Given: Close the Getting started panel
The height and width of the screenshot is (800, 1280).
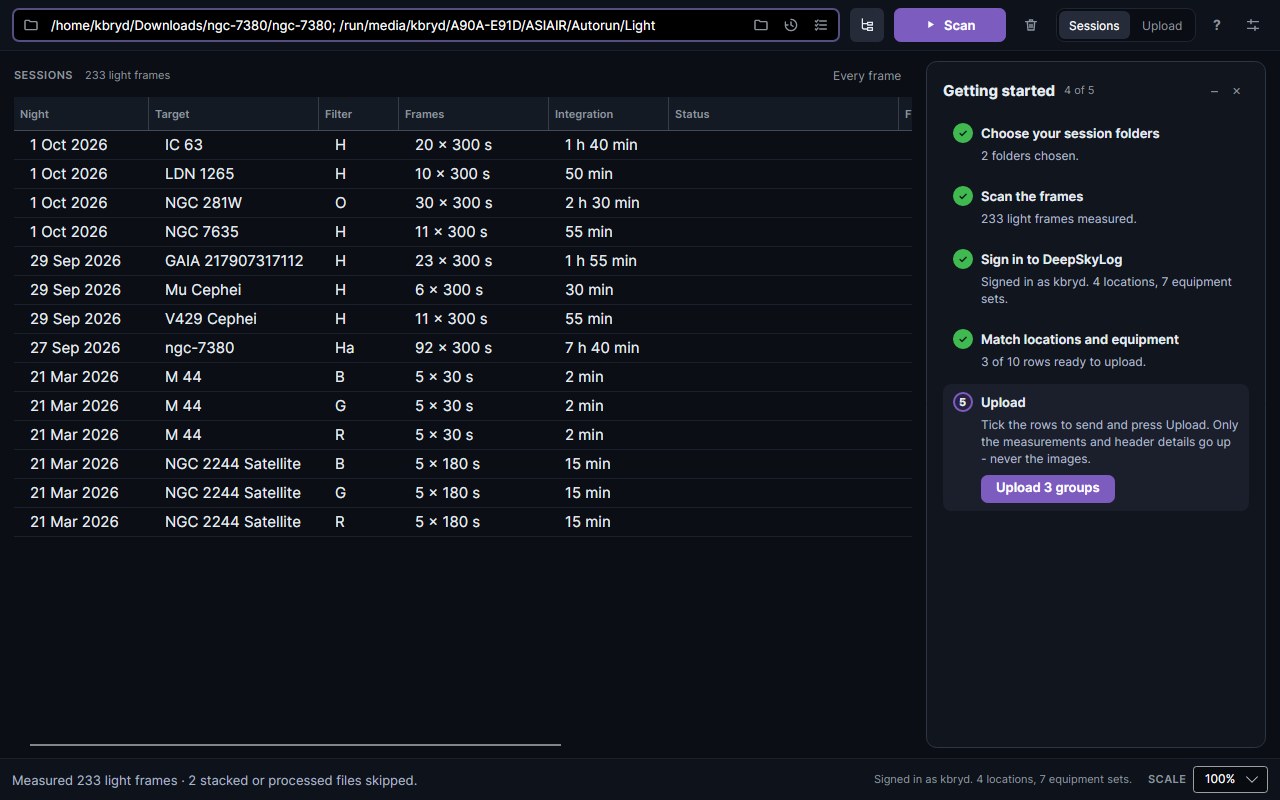Looking at the screenshot, I should pyautogui.click(x=1236, y=91).
